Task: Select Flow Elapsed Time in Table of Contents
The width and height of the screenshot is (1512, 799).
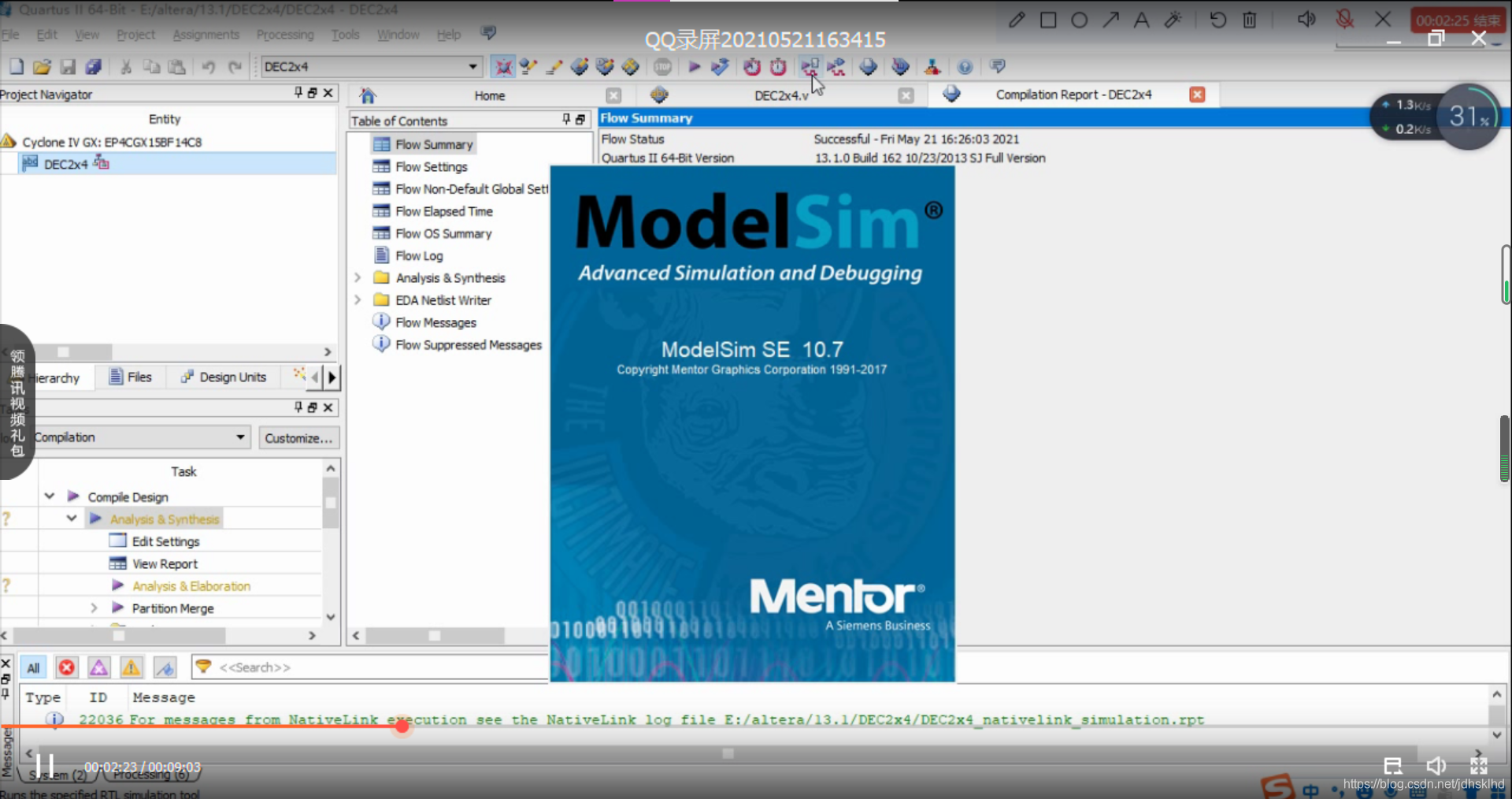Action: [x=444, y=211]
